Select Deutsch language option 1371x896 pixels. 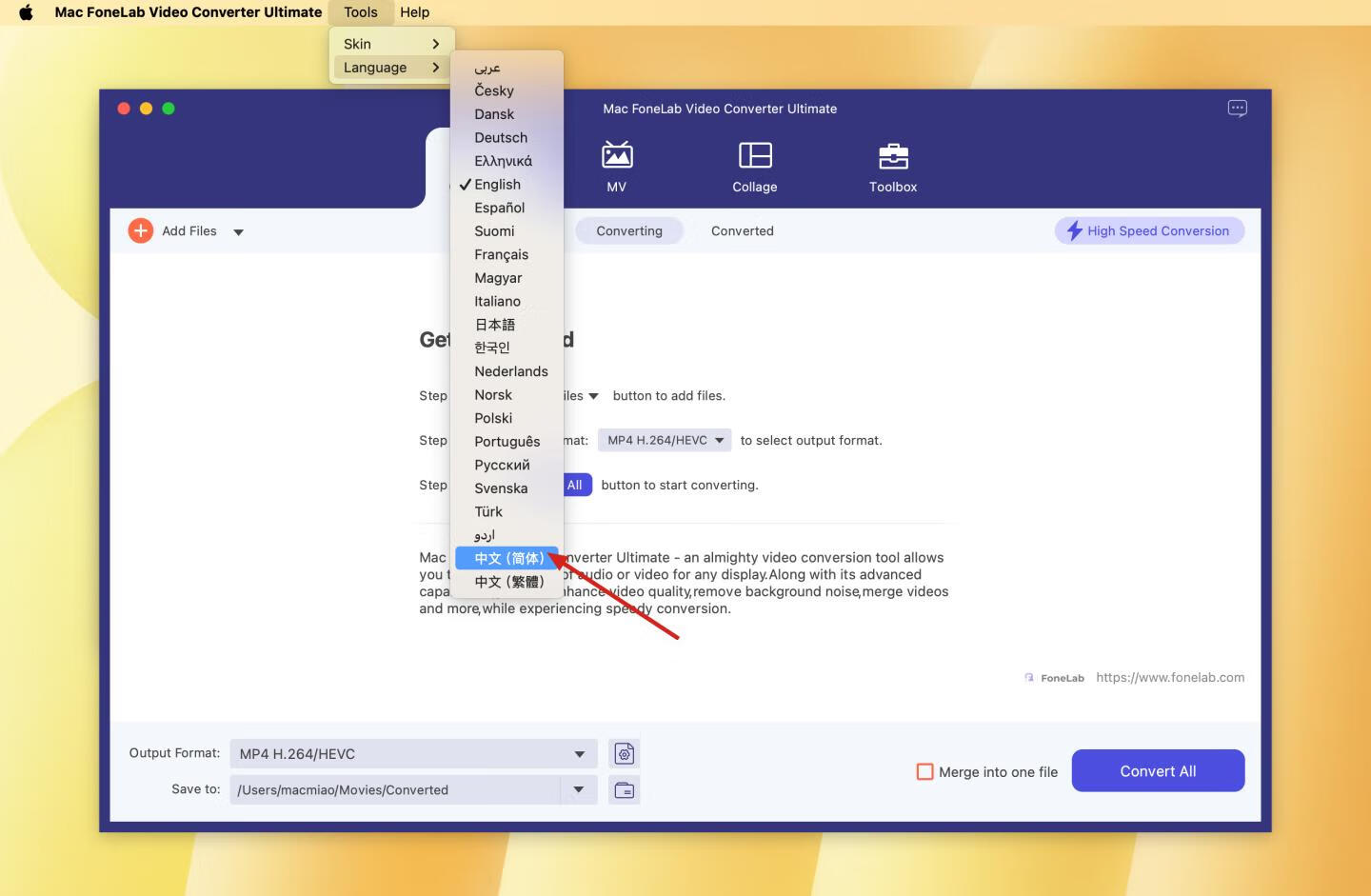507,137
